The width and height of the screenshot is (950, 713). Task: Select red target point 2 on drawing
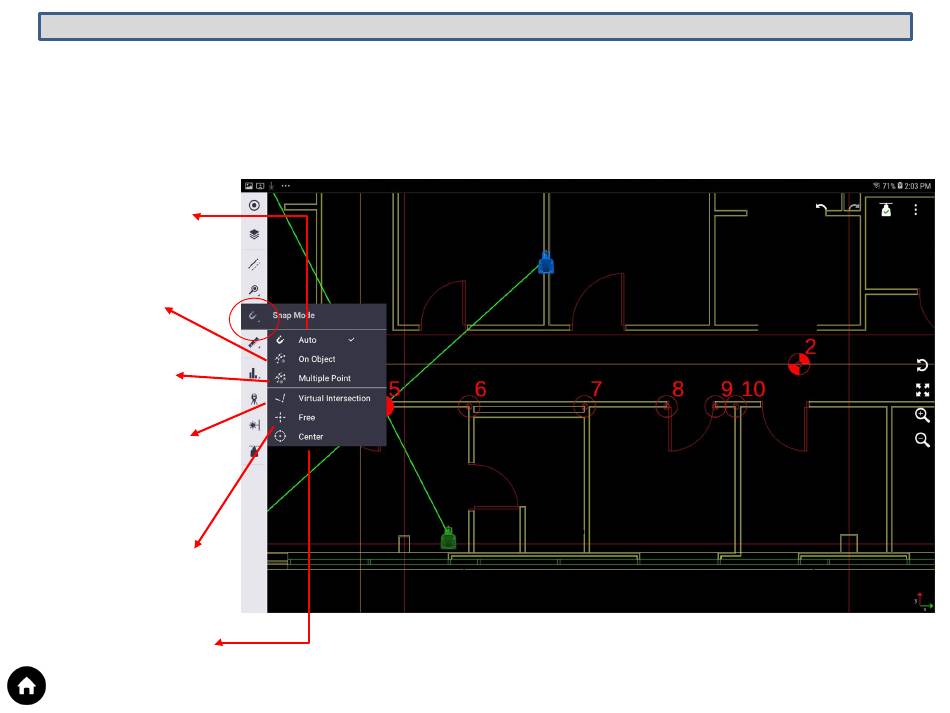click(x=799, y=365)
